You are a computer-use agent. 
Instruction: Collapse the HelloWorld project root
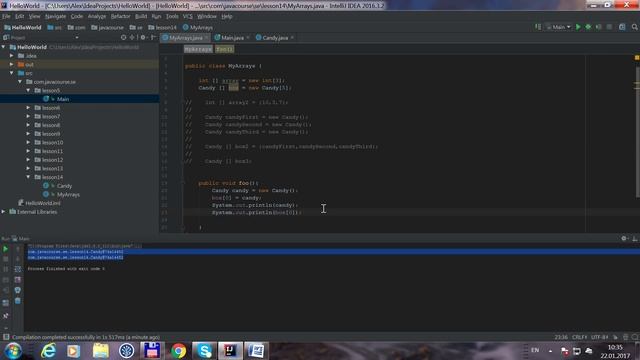coord(4,47)
